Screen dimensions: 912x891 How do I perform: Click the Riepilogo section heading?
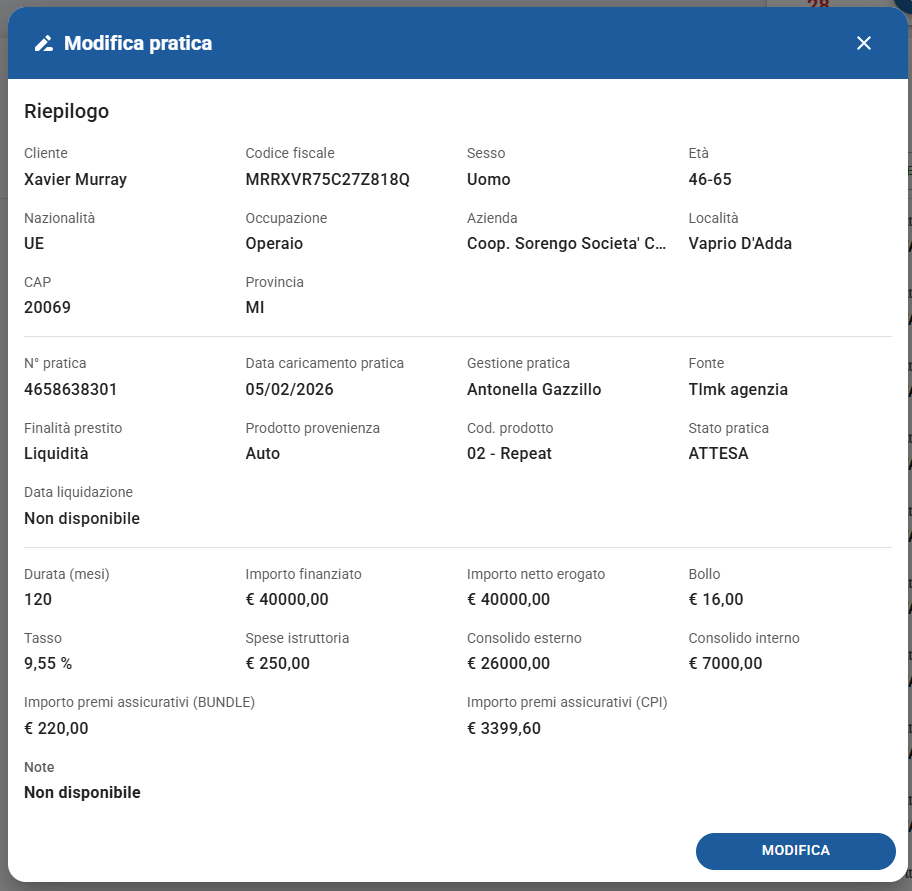coord(66,111)
